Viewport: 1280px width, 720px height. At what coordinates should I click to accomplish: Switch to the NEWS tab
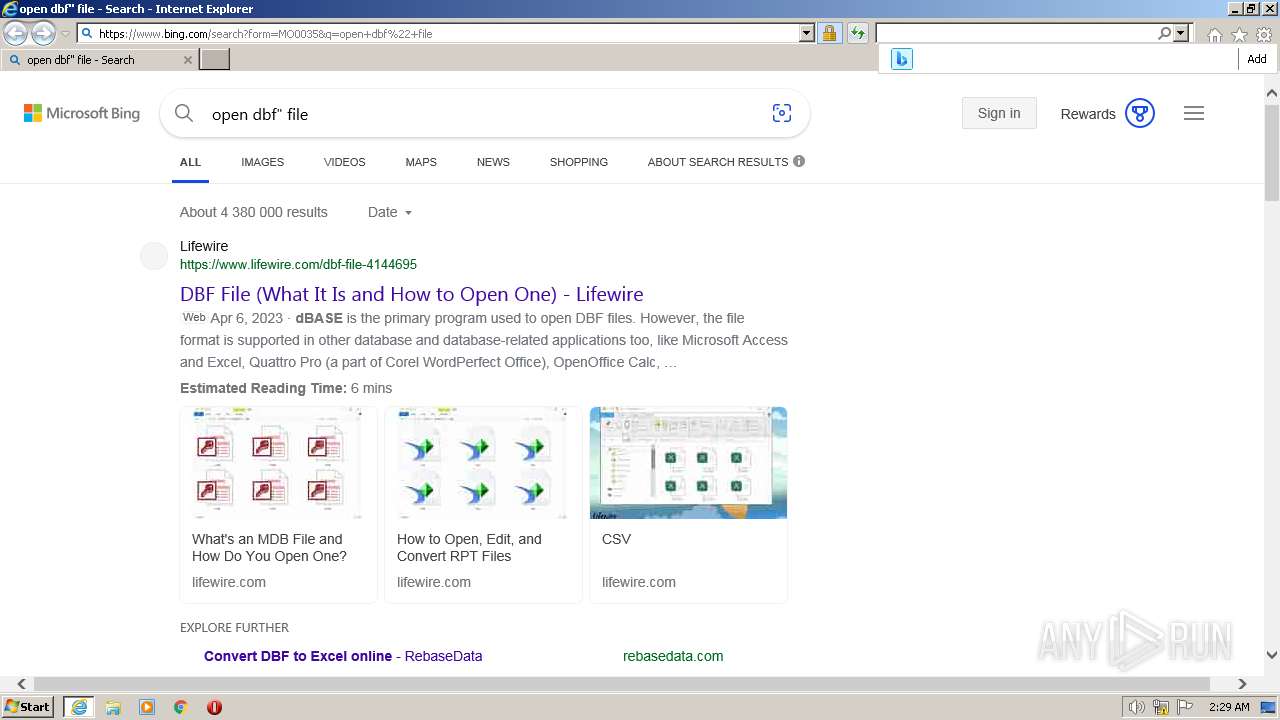point(493,162)
